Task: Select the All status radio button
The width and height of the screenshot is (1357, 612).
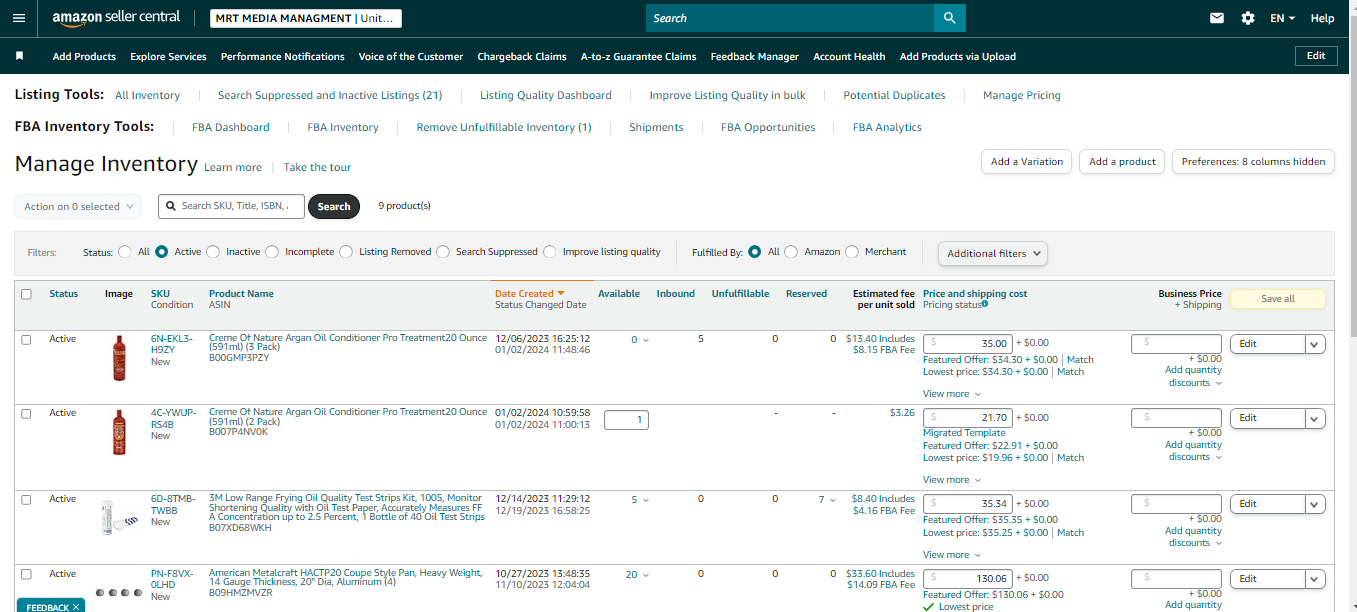Action: [x=125, y=252]
